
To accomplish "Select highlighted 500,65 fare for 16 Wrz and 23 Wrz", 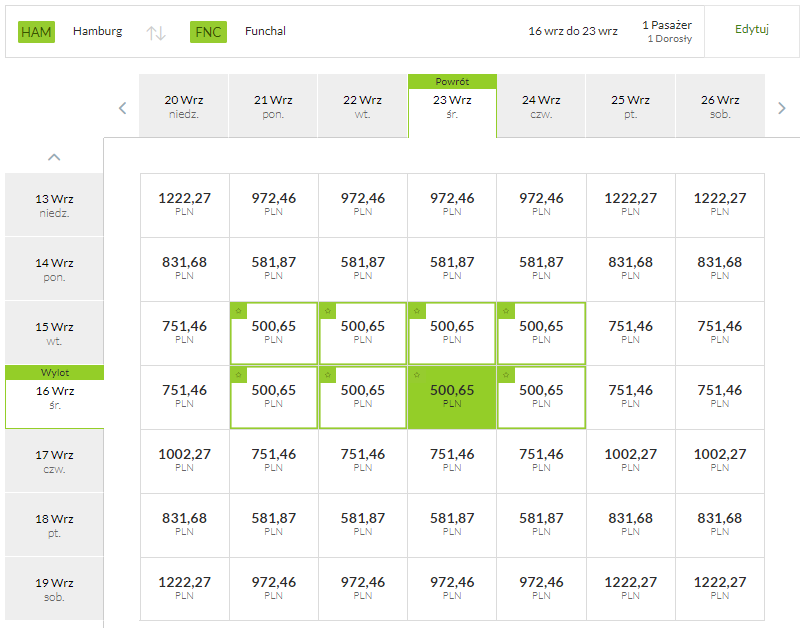I will pyautogui.click(x=452, y=397).
